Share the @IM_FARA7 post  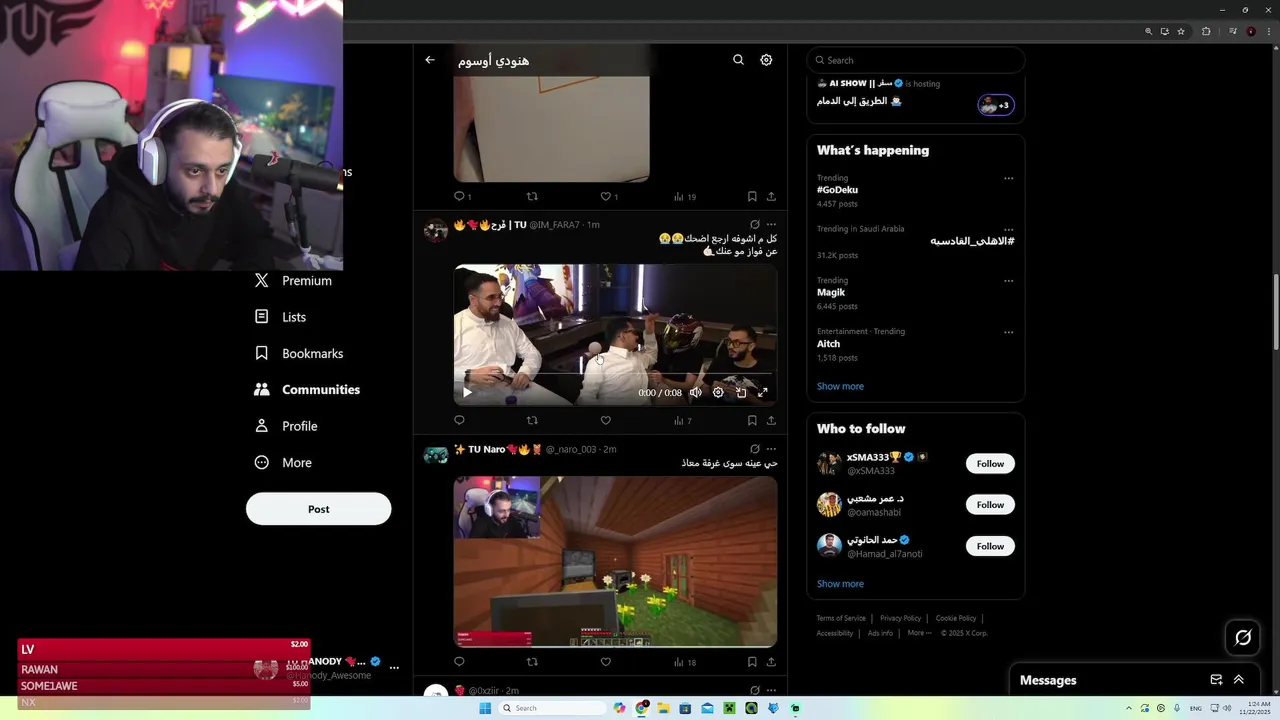click(x=771, y=420)
